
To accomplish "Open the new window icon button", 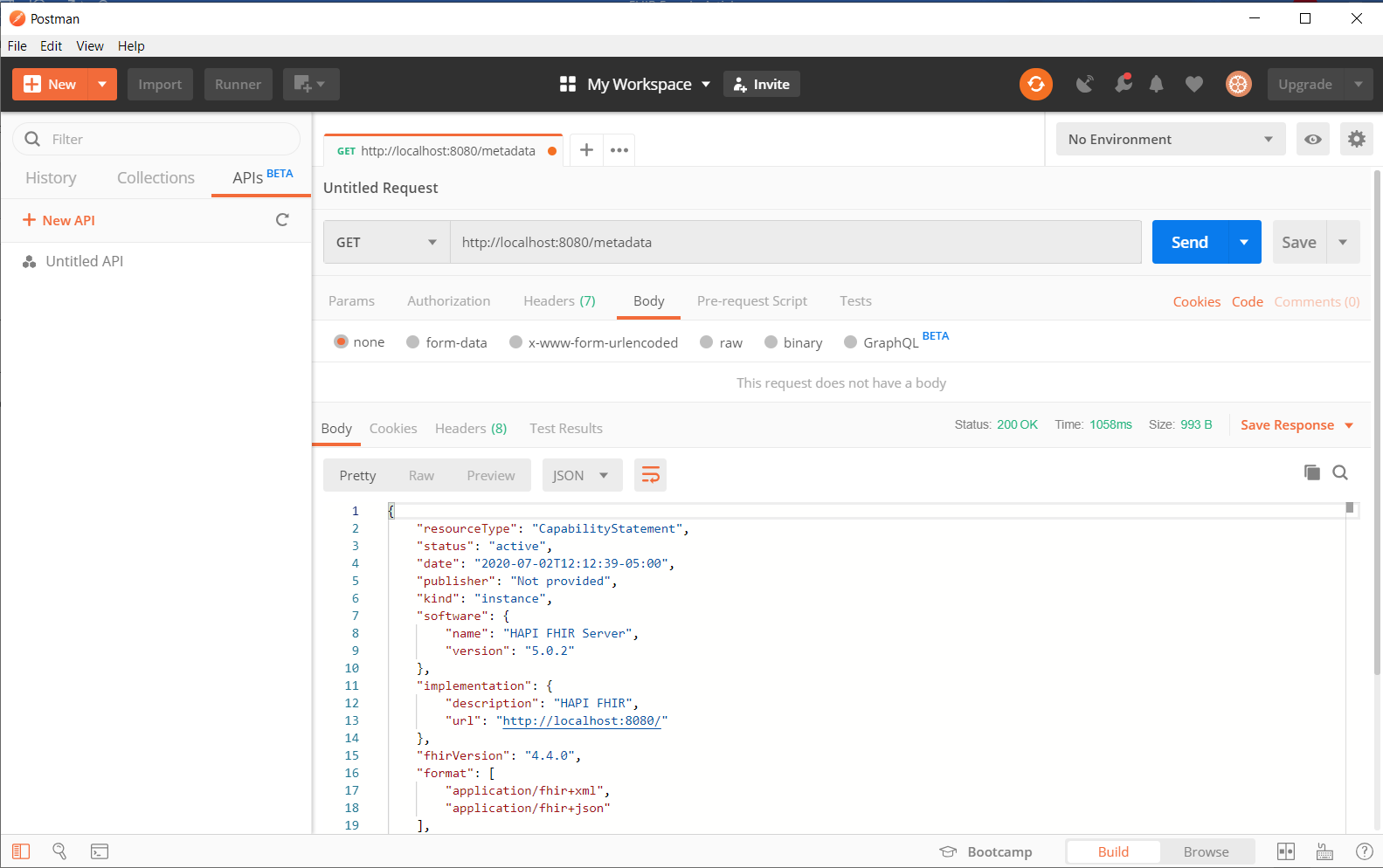I will [x=310, y=84].
